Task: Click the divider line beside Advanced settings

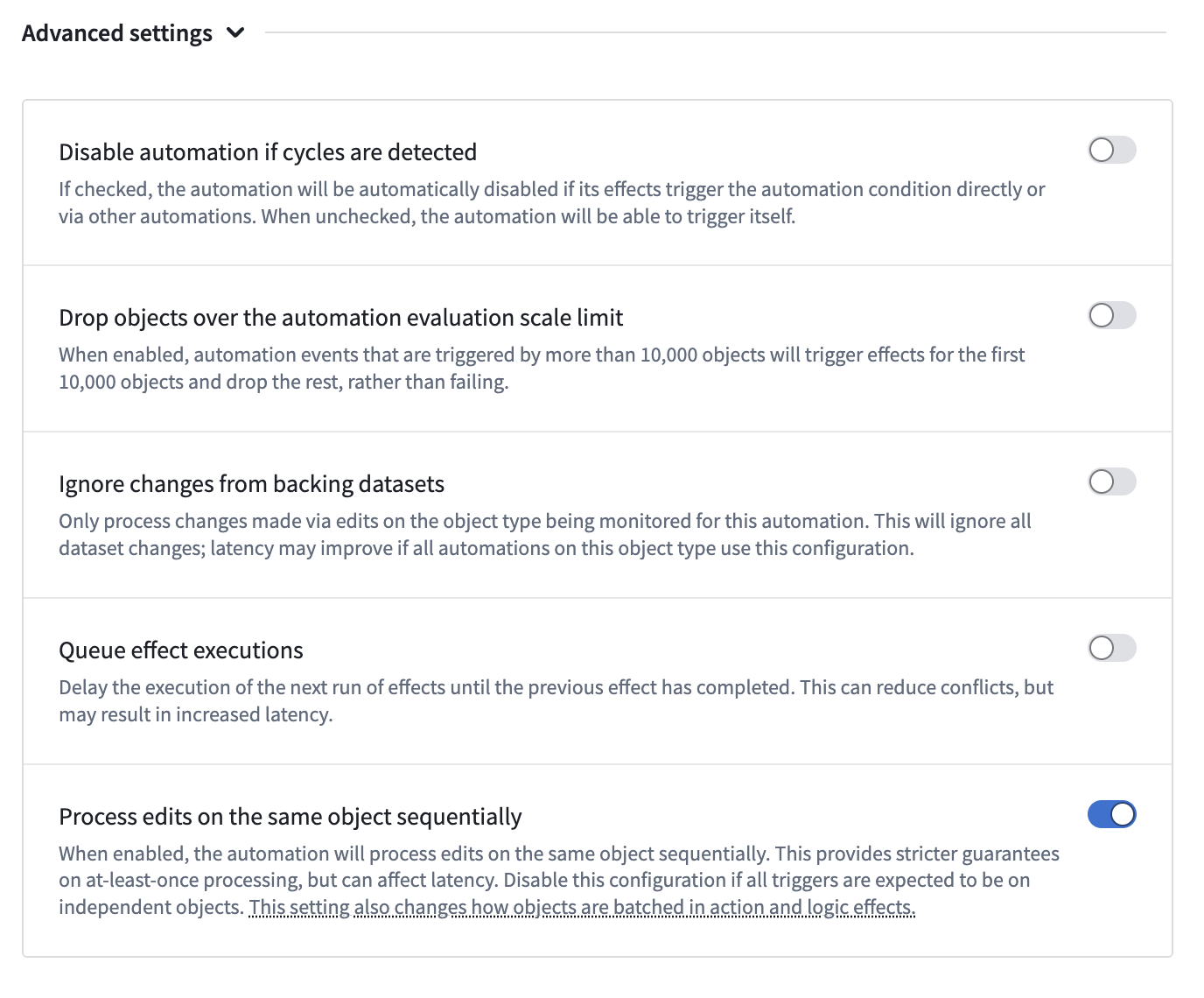Action: click(x=714, y=33)
